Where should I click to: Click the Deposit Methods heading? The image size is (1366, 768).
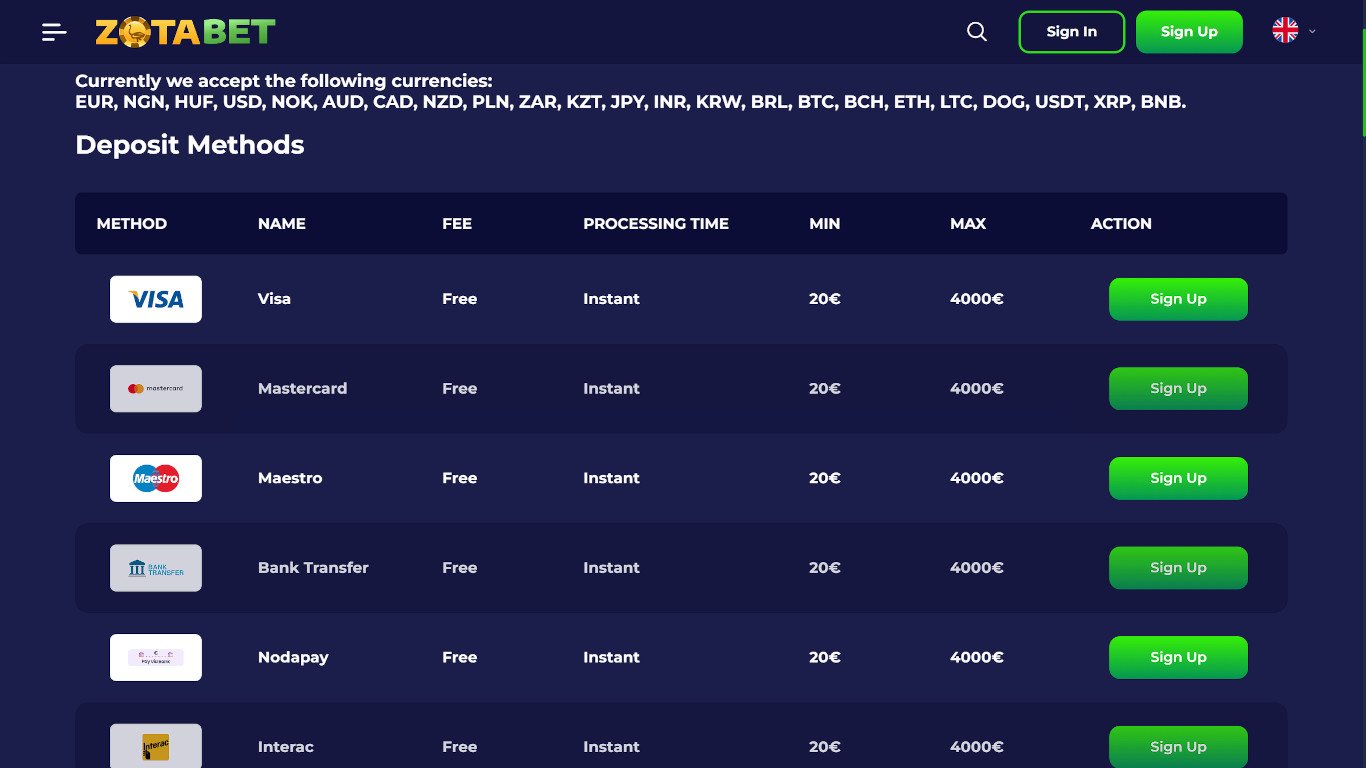(x=190, y=145)
